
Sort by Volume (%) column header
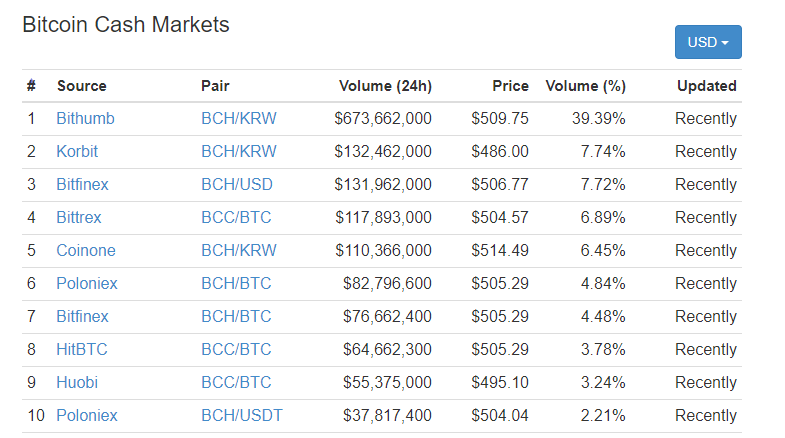point(585,86)
